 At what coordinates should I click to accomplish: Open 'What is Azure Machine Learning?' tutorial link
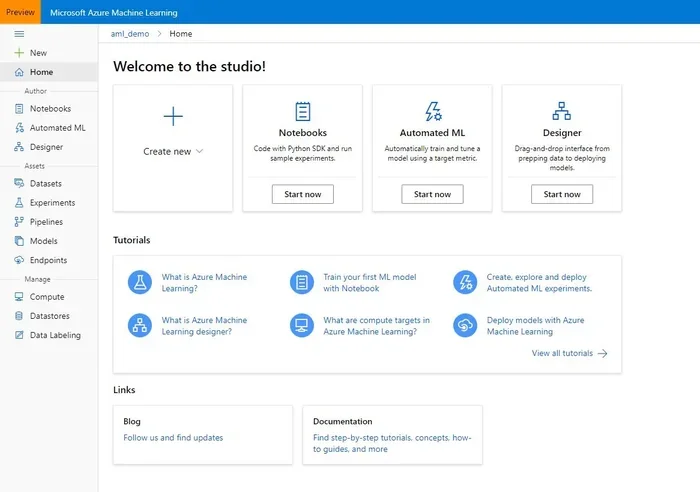204,283
